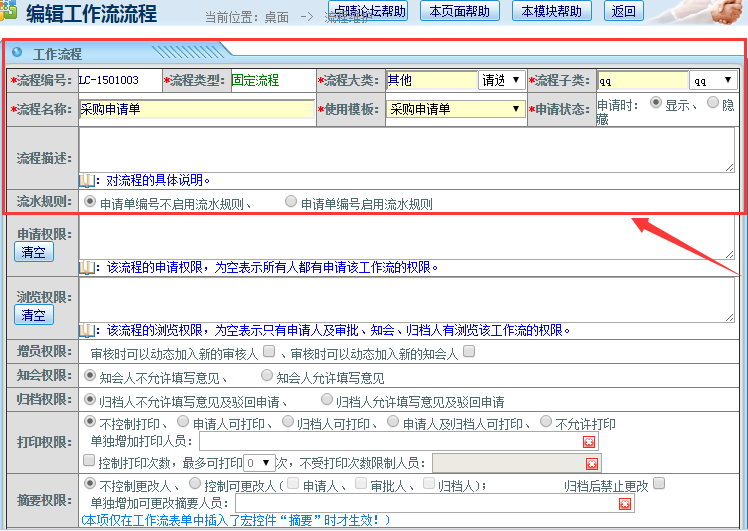Check 审核时可以动态加入新的审核人 checkbox

click(x=269, y=352)
